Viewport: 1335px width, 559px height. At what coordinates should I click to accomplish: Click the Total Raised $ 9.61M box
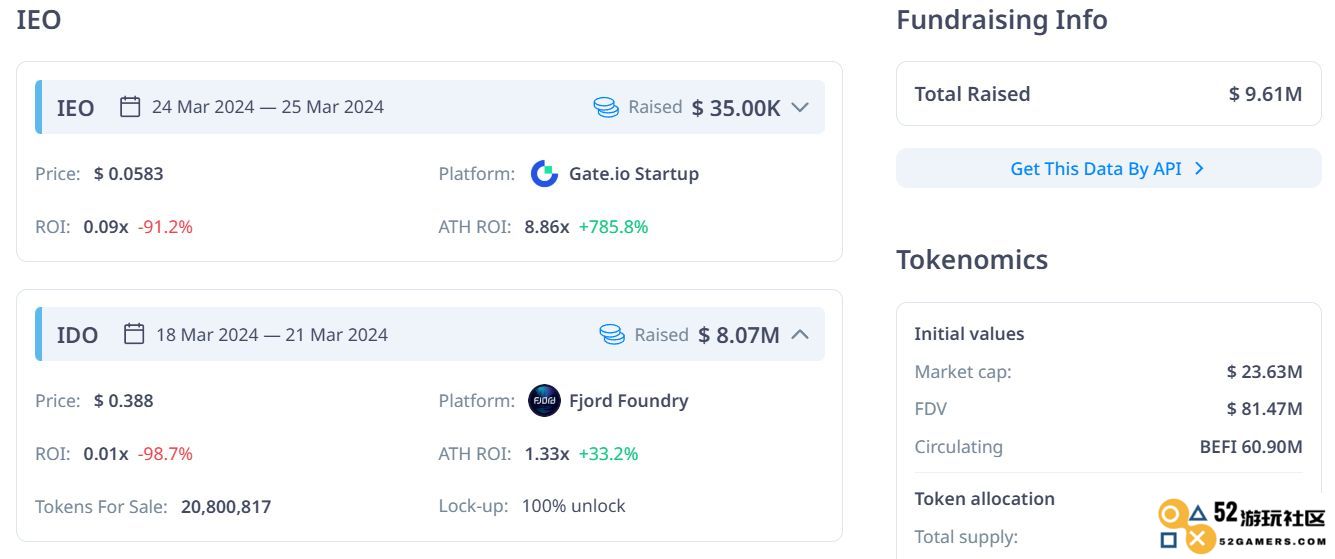[1108, 94]
